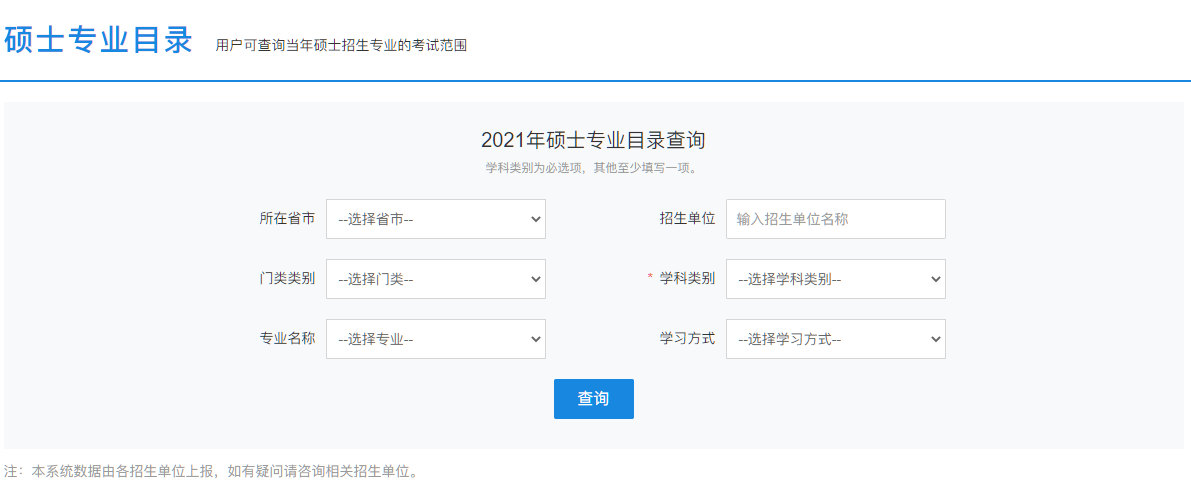
Task: Focus the 招生单位 name input field
Action: (x=835, y=219)
